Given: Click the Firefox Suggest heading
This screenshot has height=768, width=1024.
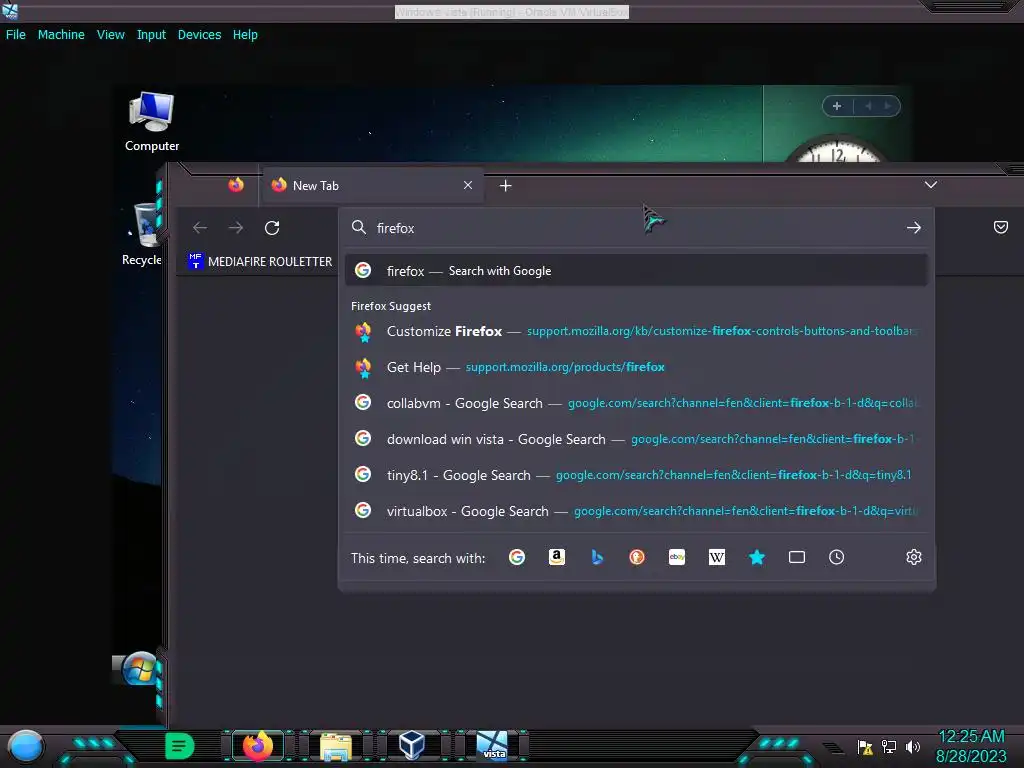Looking at the screenshot, I should pos(391,306).
